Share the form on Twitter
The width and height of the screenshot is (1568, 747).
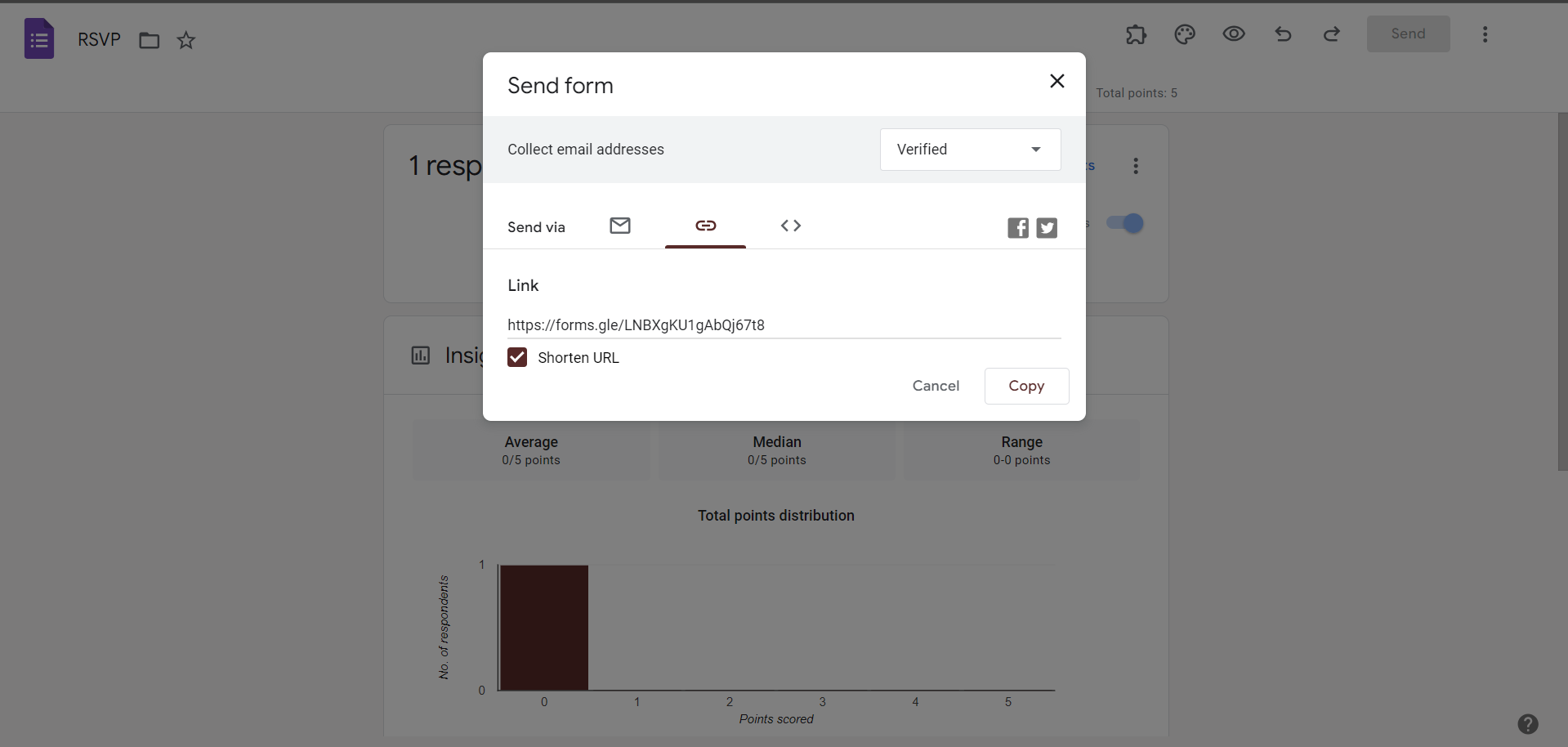click(1047, 228)
